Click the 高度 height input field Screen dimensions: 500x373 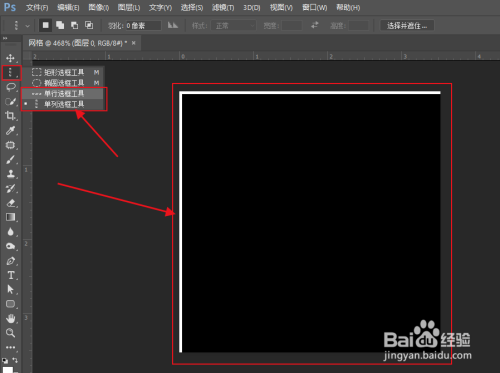358,26
